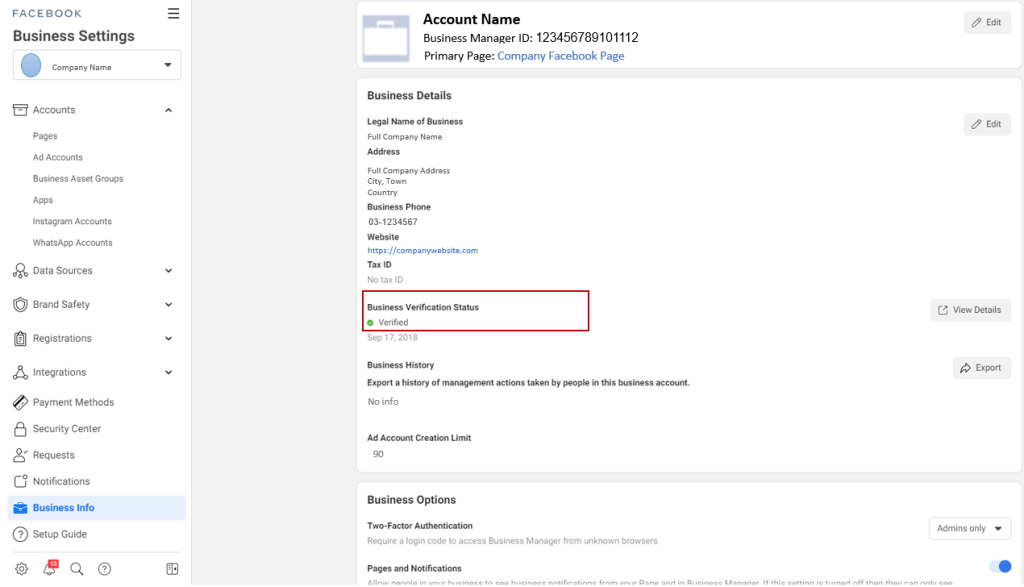Click the No tax ID text

[385, 279]
